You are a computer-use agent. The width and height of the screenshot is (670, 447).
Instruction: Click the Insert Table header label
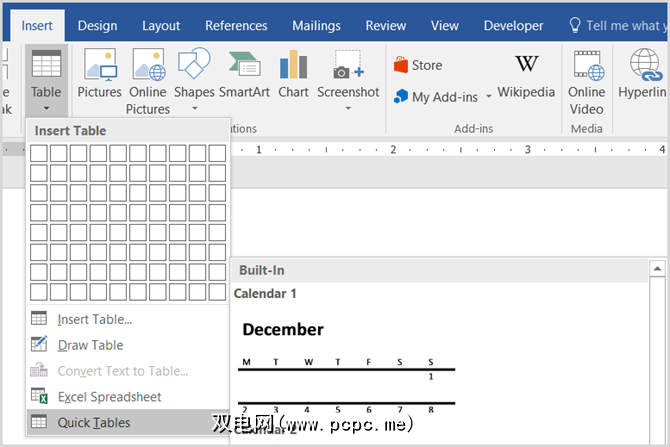71,131
